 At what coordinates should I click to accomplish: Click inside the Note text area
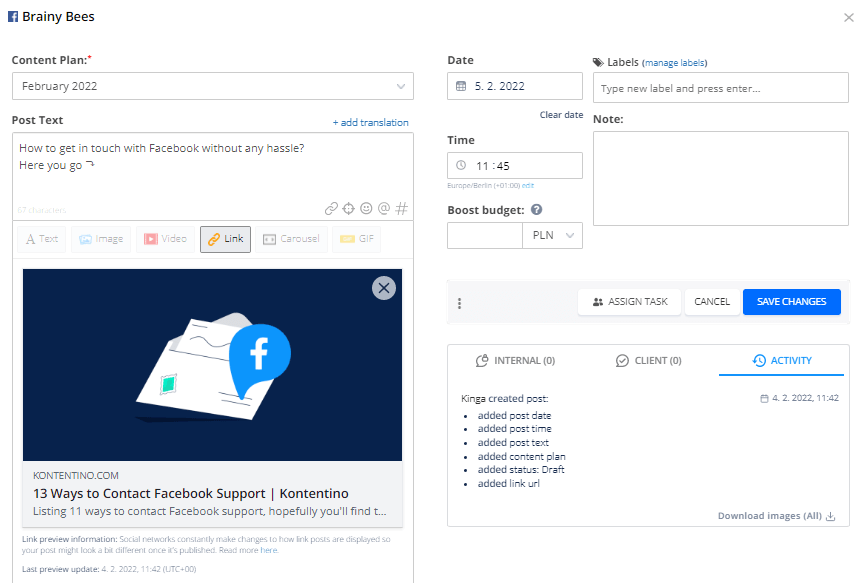point(721,178)
